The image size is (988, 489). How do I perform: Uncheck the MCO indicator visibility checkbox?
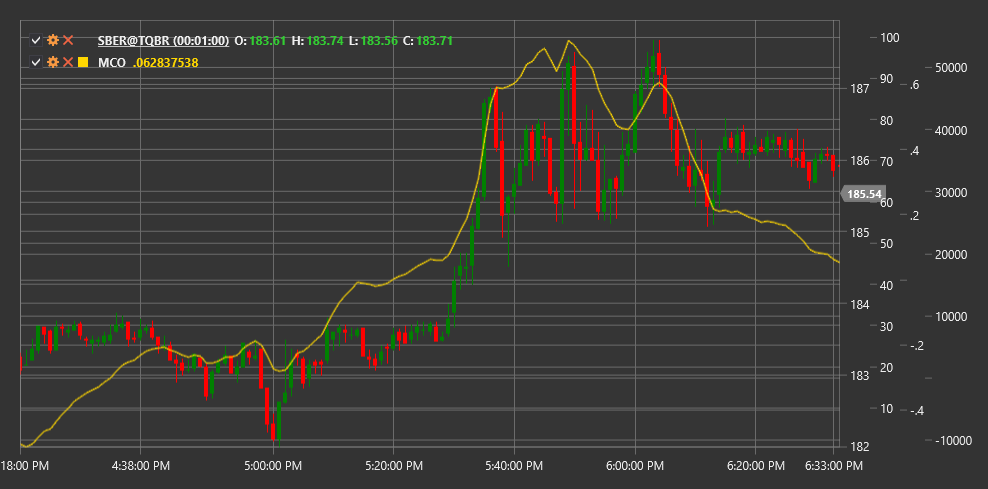pos(36,62)
